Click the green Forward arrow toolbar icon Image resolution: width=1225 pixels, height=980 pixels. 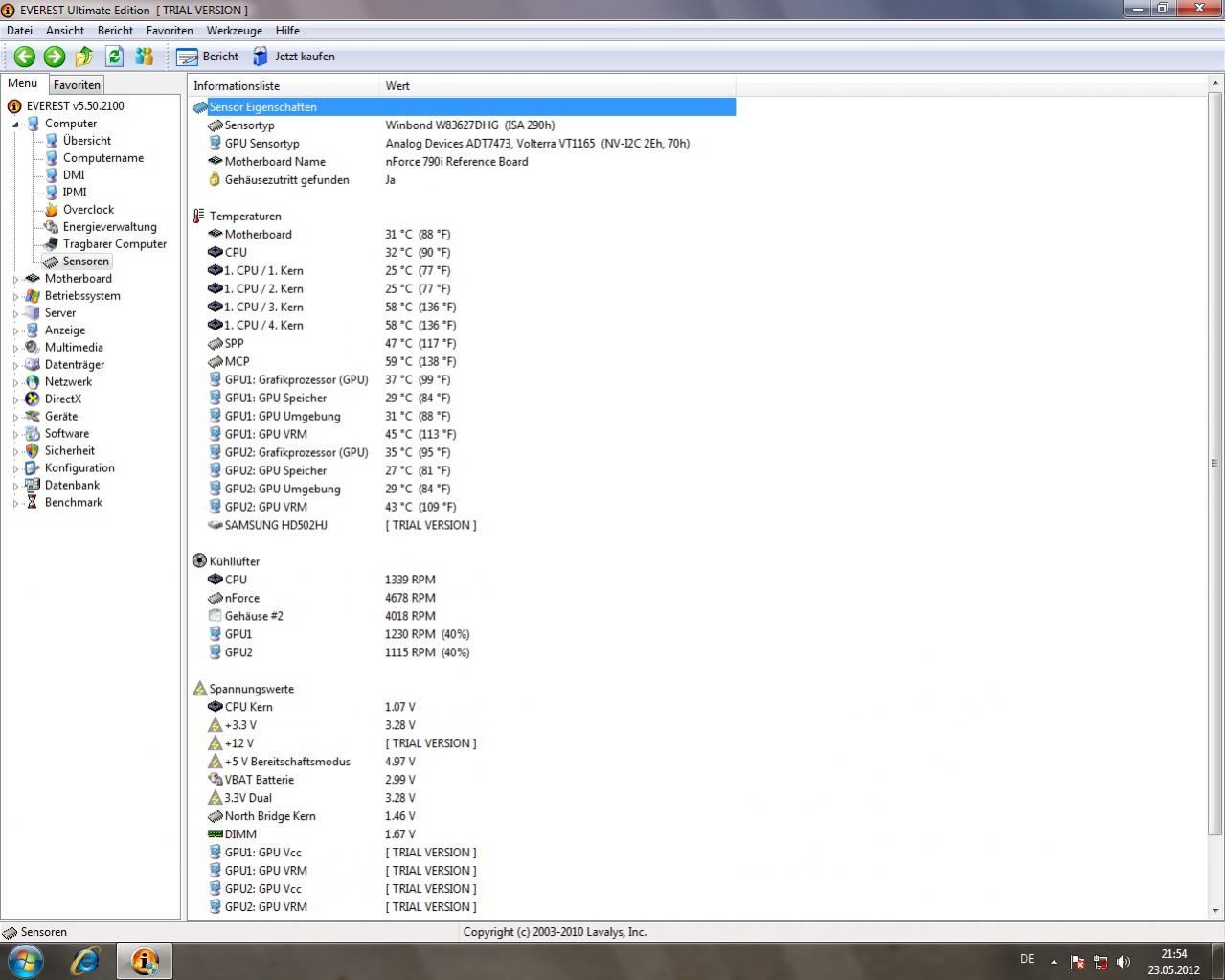coord(55,57)
